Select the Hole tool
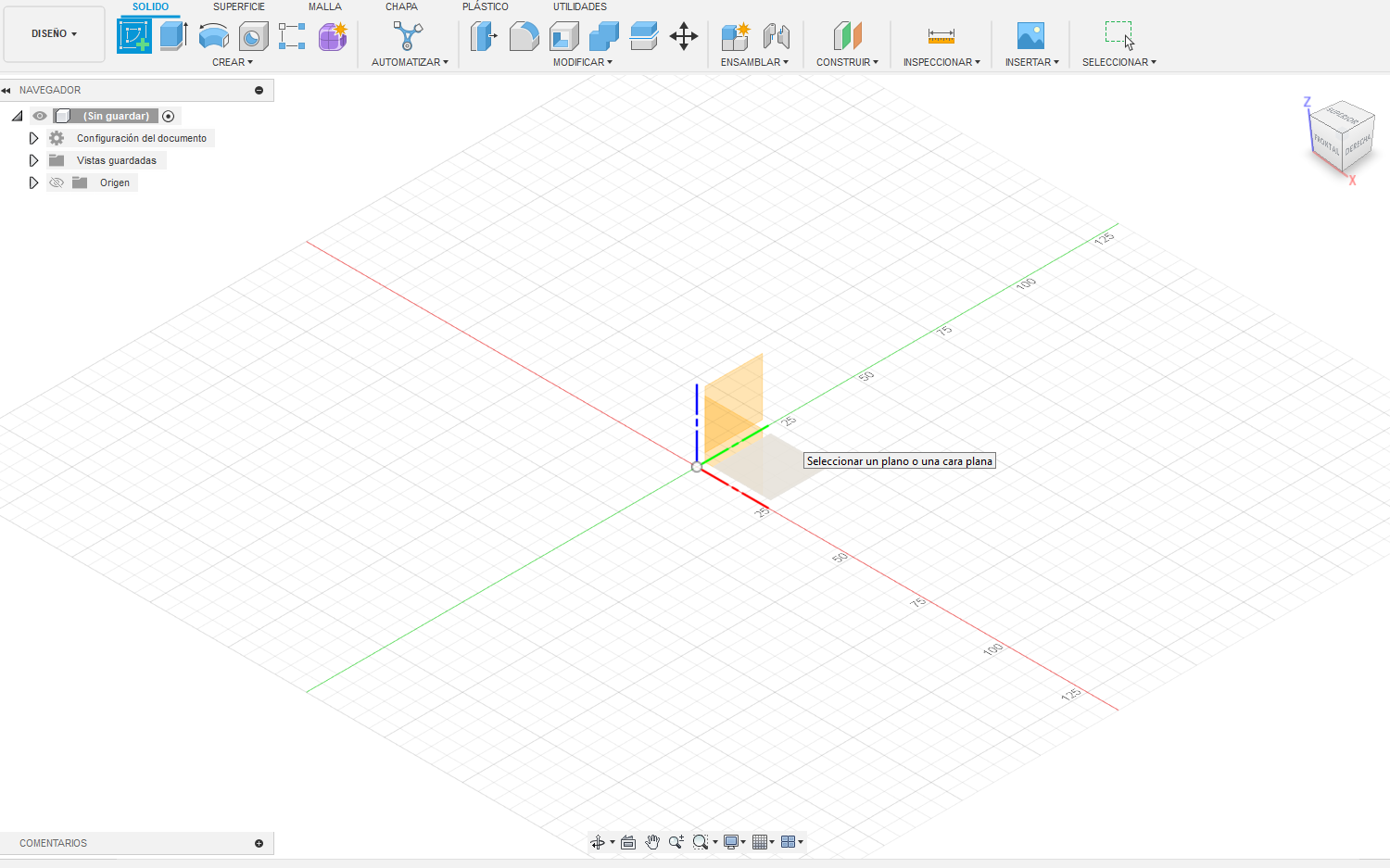The image size is (1390, 868). pos(253,36)
